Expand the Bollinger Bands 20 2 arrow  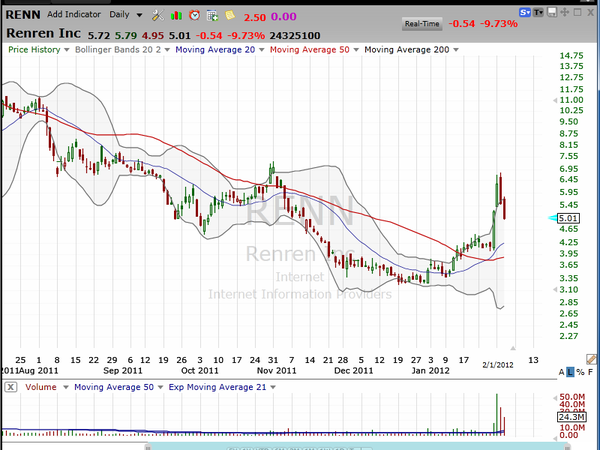tap(167, 50)
